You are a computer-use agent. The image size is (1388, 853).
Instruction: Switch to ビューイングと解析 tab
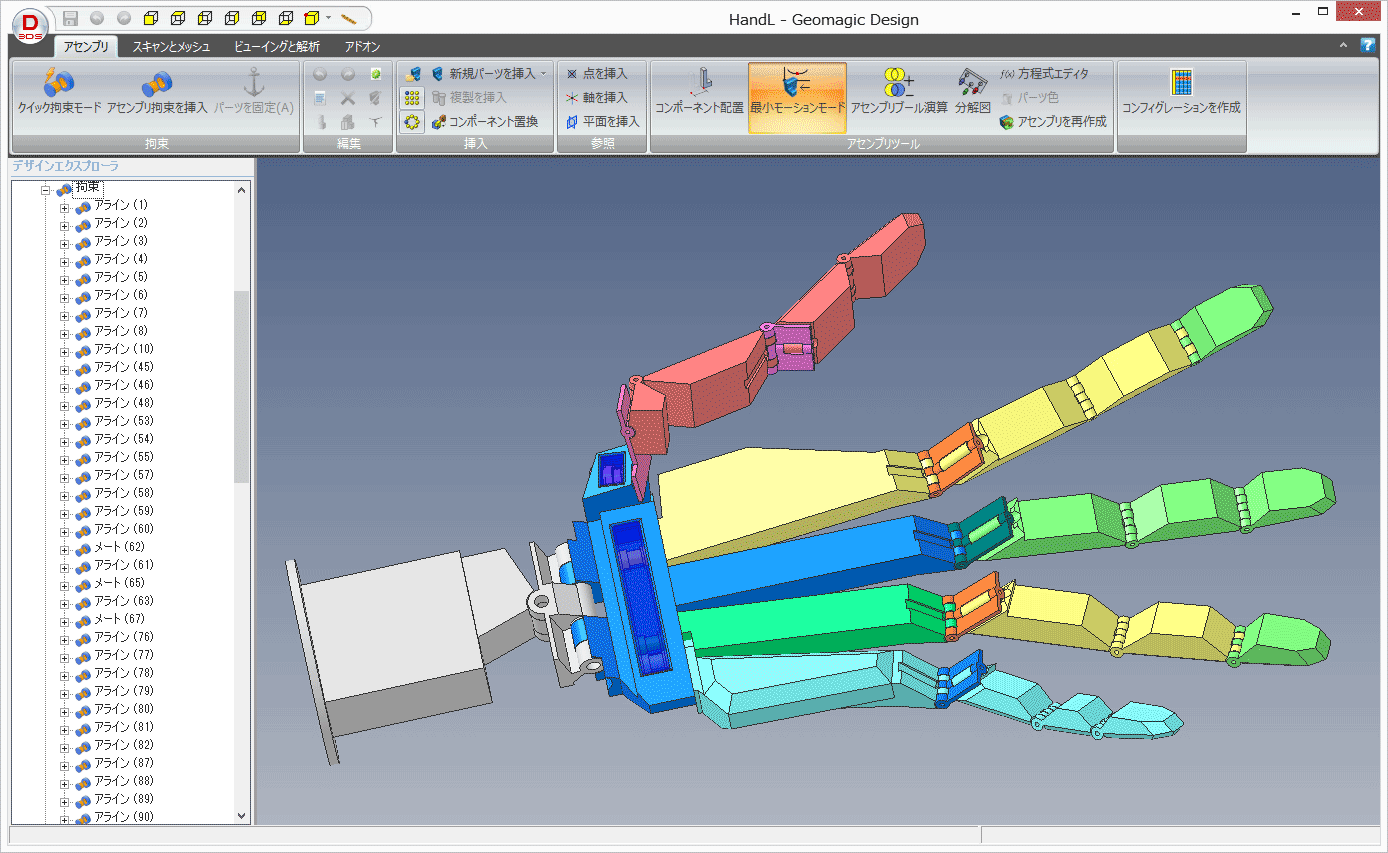277,46
